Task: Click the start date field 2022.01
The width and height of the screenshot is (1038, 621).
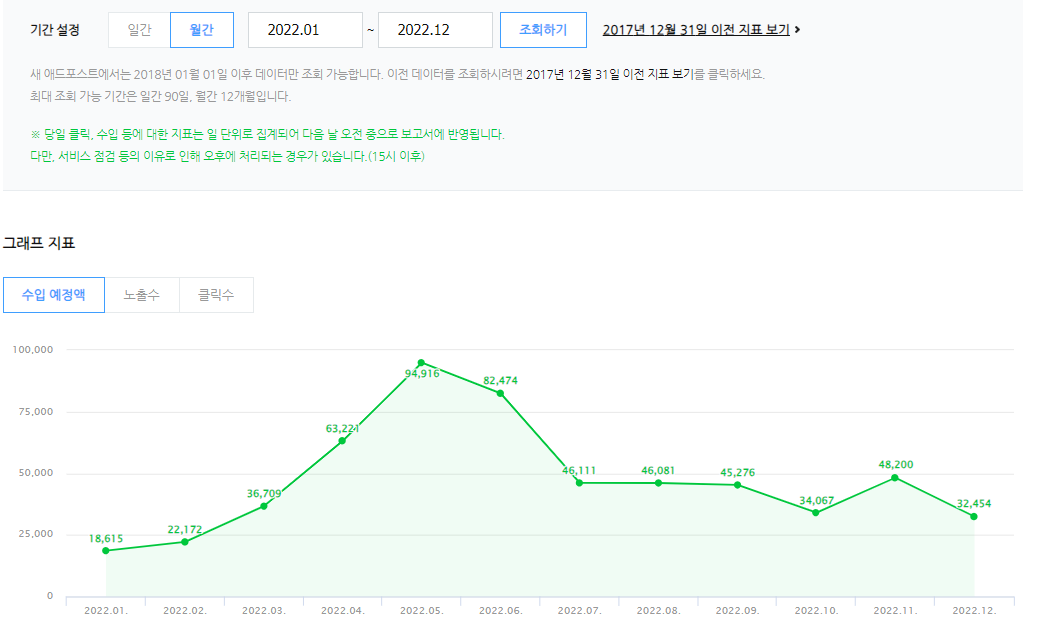Action: coord(305,30)
